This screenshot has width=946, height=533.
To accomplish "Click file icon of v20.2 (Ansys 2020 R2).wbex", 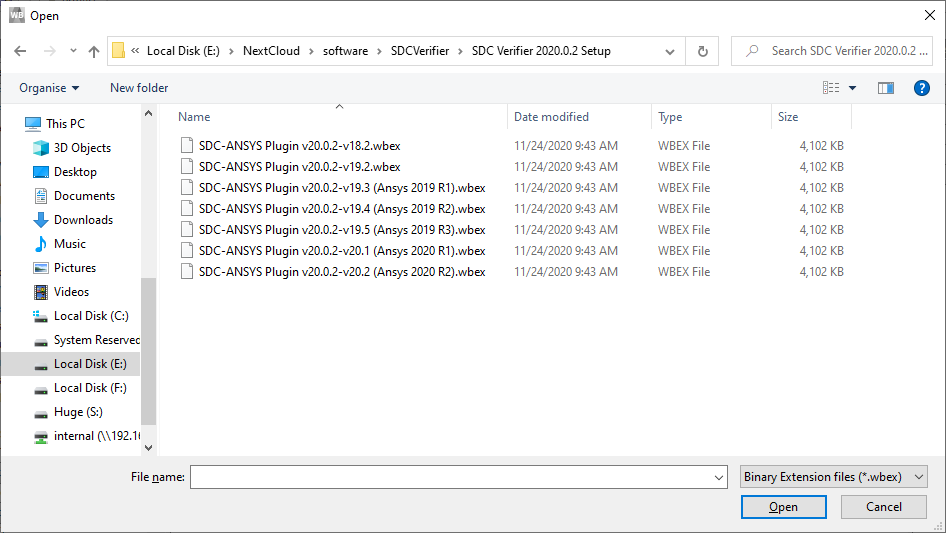I will pos(187,272).
